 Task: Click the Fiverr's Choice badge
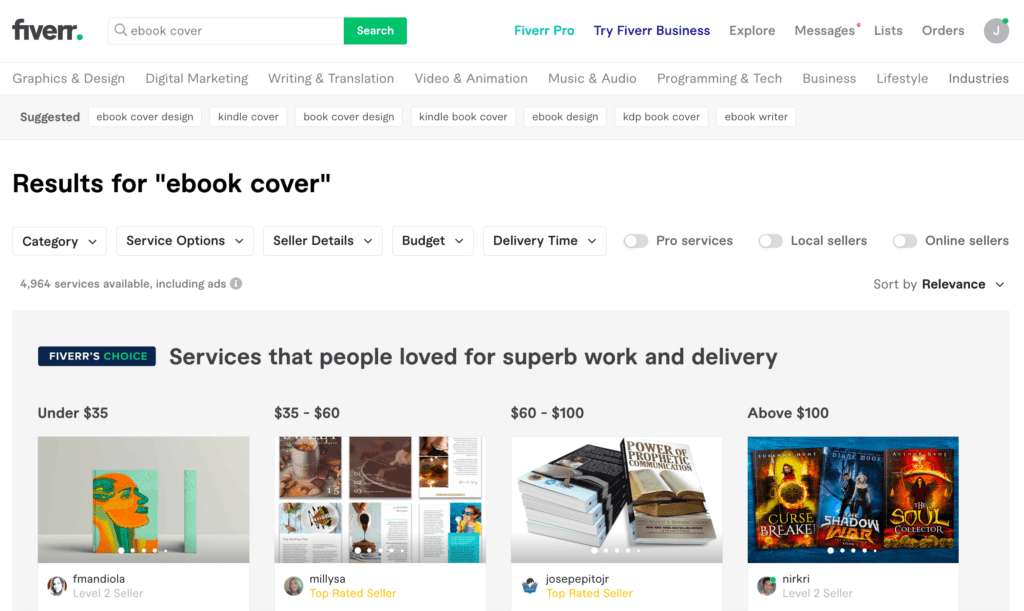pyautogui.click(x=96, y=356)
